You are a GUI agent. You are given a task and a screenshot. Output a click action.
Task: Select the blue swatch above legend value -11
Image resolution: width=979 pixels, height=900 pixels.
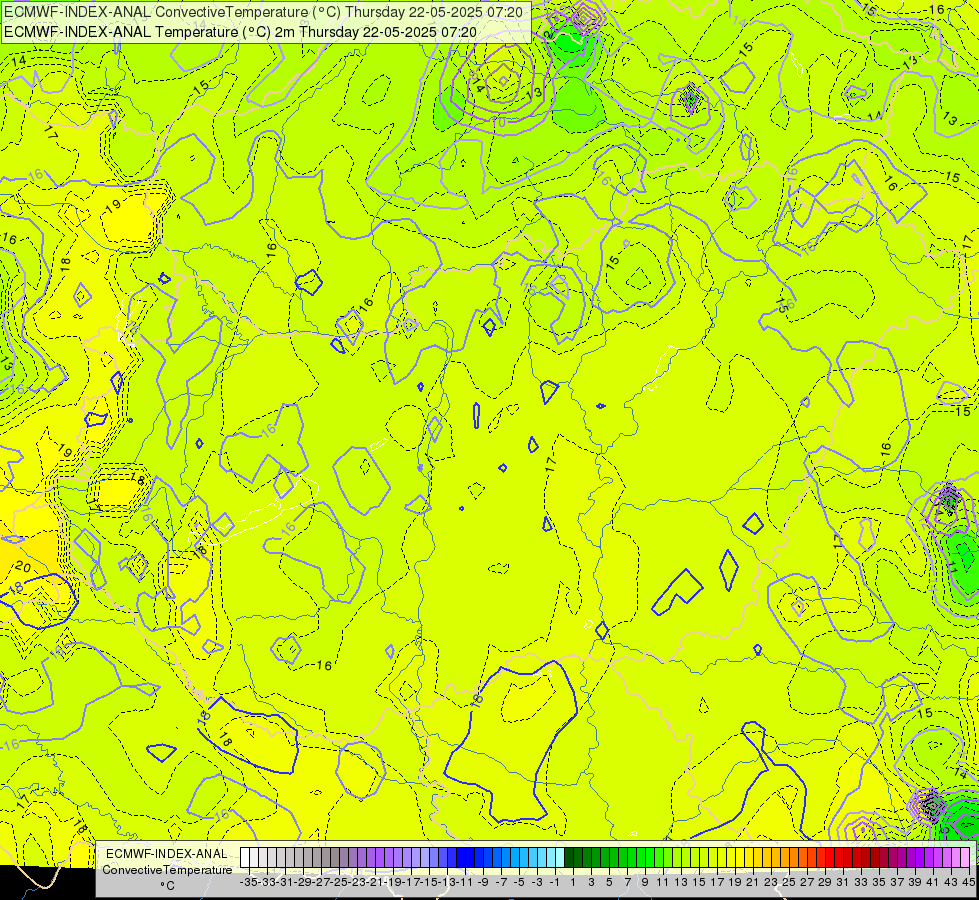coord(461,858)
